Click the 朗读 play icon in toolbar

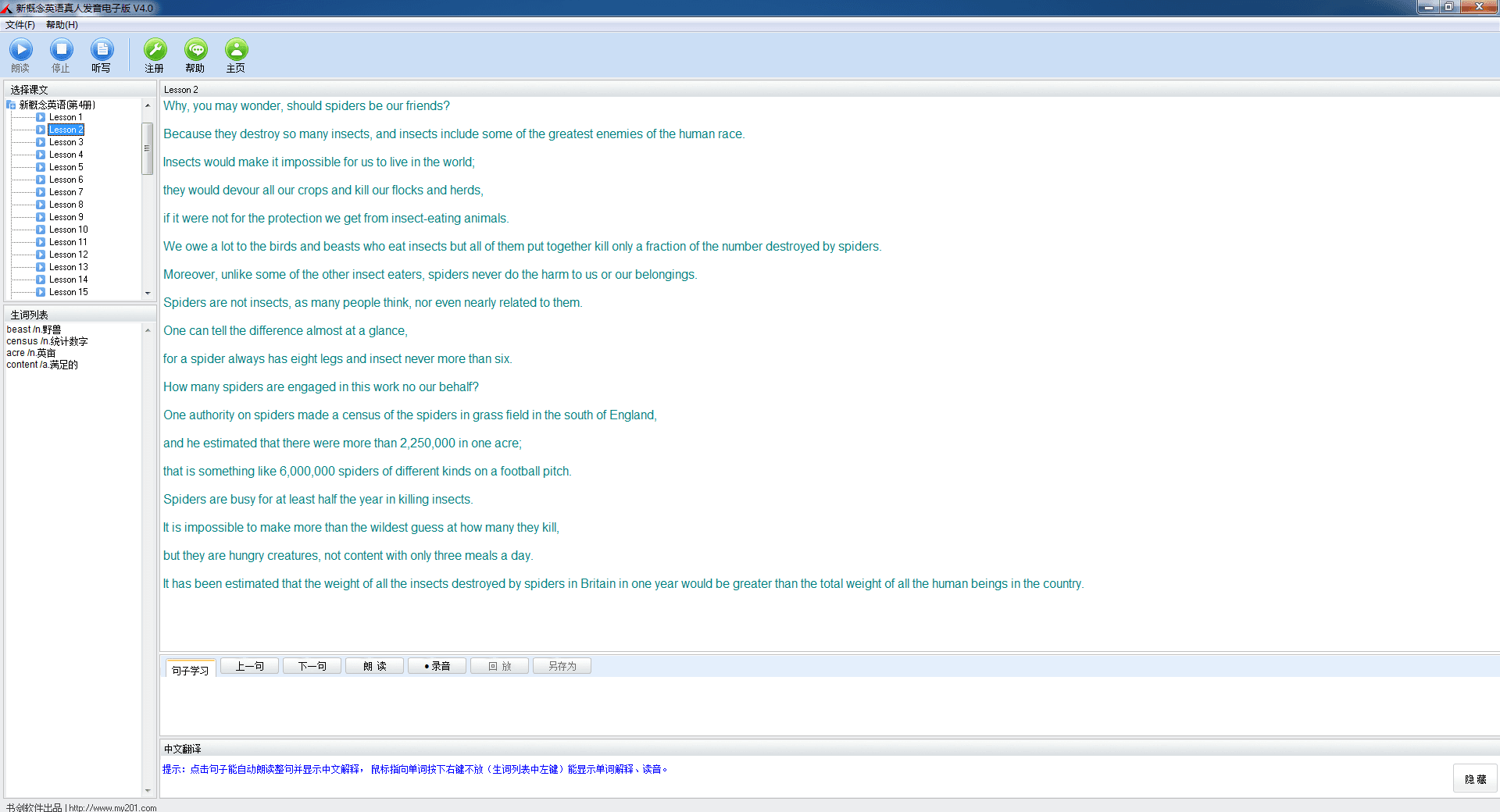[21, 51]
